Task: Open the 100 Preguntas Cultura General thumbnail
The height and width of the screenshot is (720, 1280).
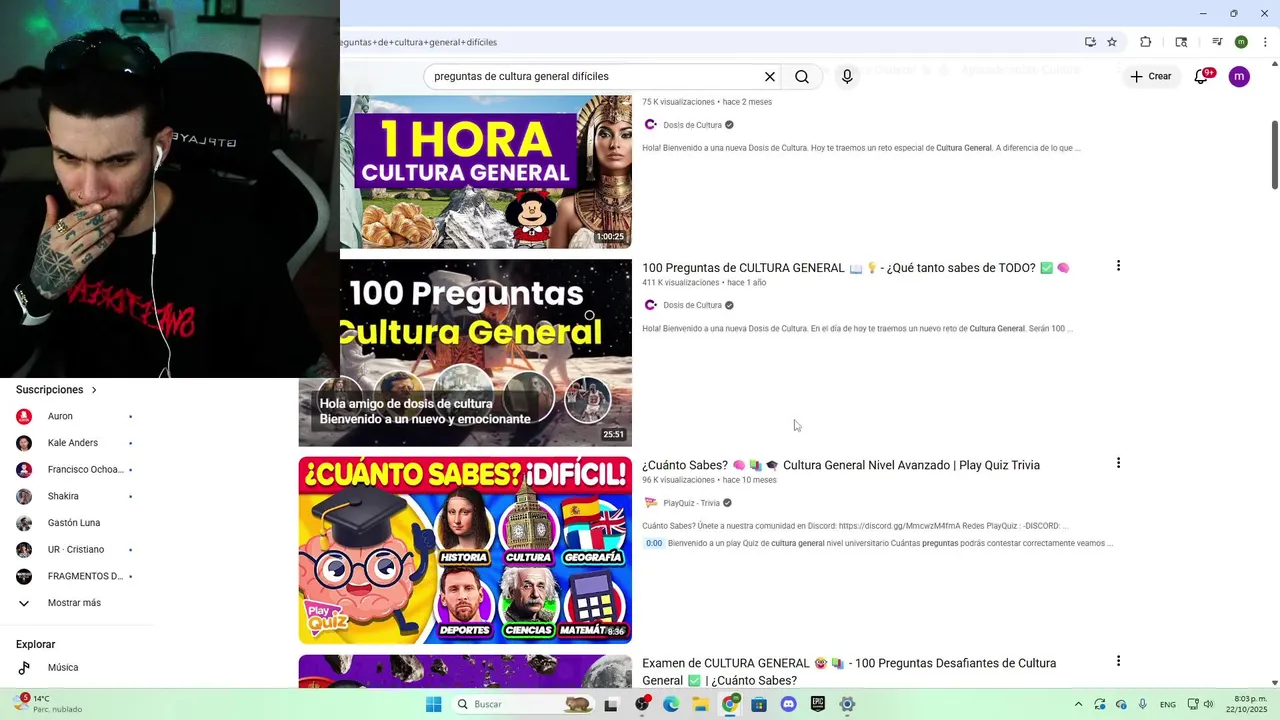Action: point(465,353)
